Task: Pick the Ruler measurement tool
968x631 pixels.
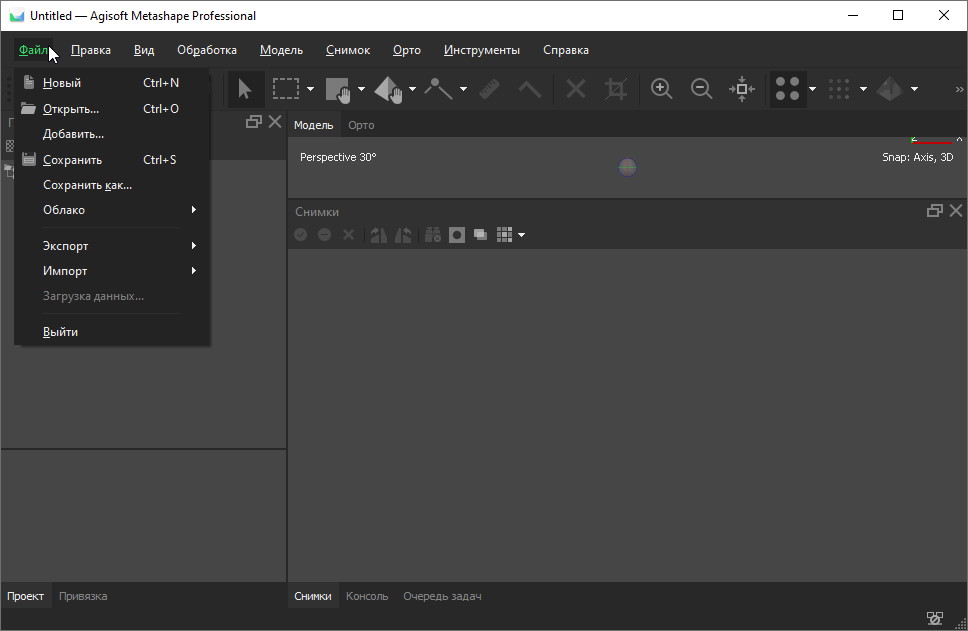Action: pos(489,90)
